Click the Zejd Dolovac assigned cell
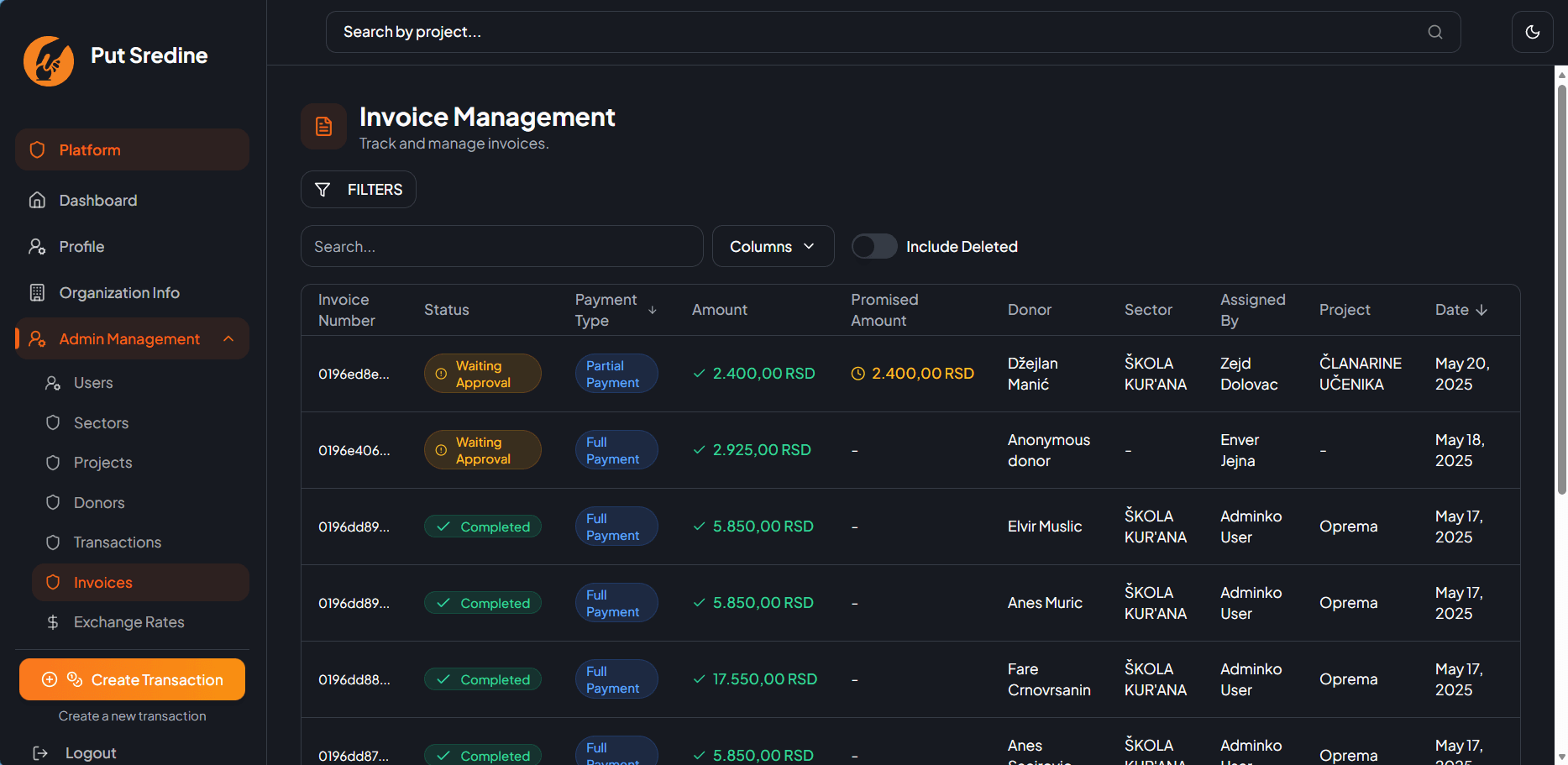This screenshot has height=765, width=1568. click(x=1249, y=374)
